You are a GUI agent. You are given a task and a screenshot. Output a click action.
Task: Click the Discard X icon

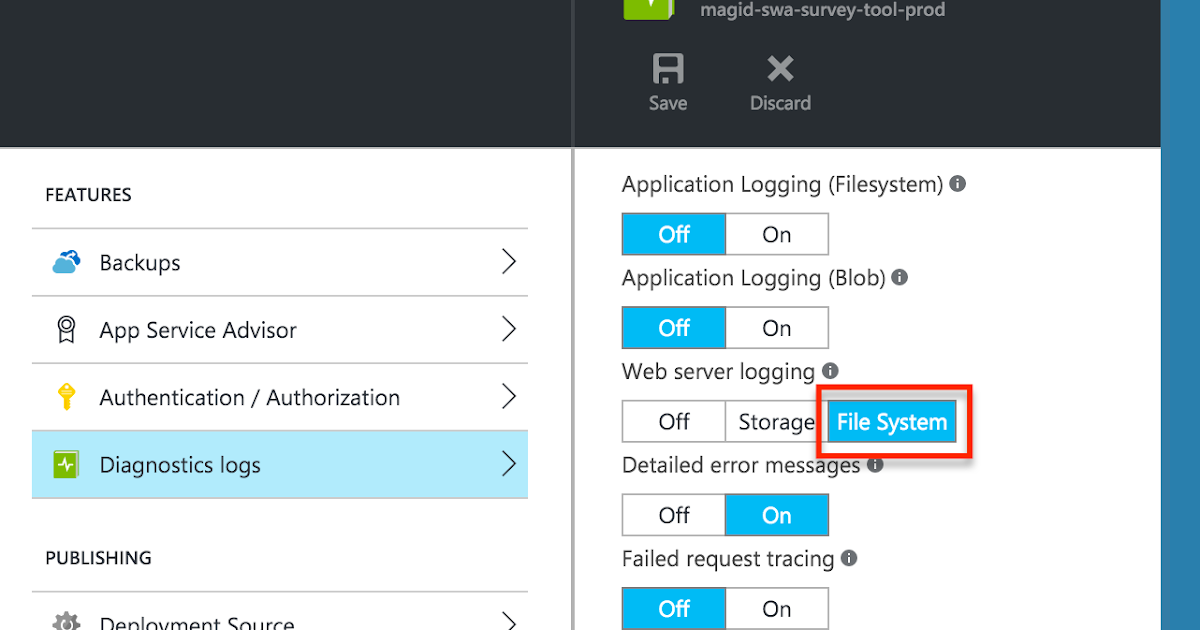point(780,69)
